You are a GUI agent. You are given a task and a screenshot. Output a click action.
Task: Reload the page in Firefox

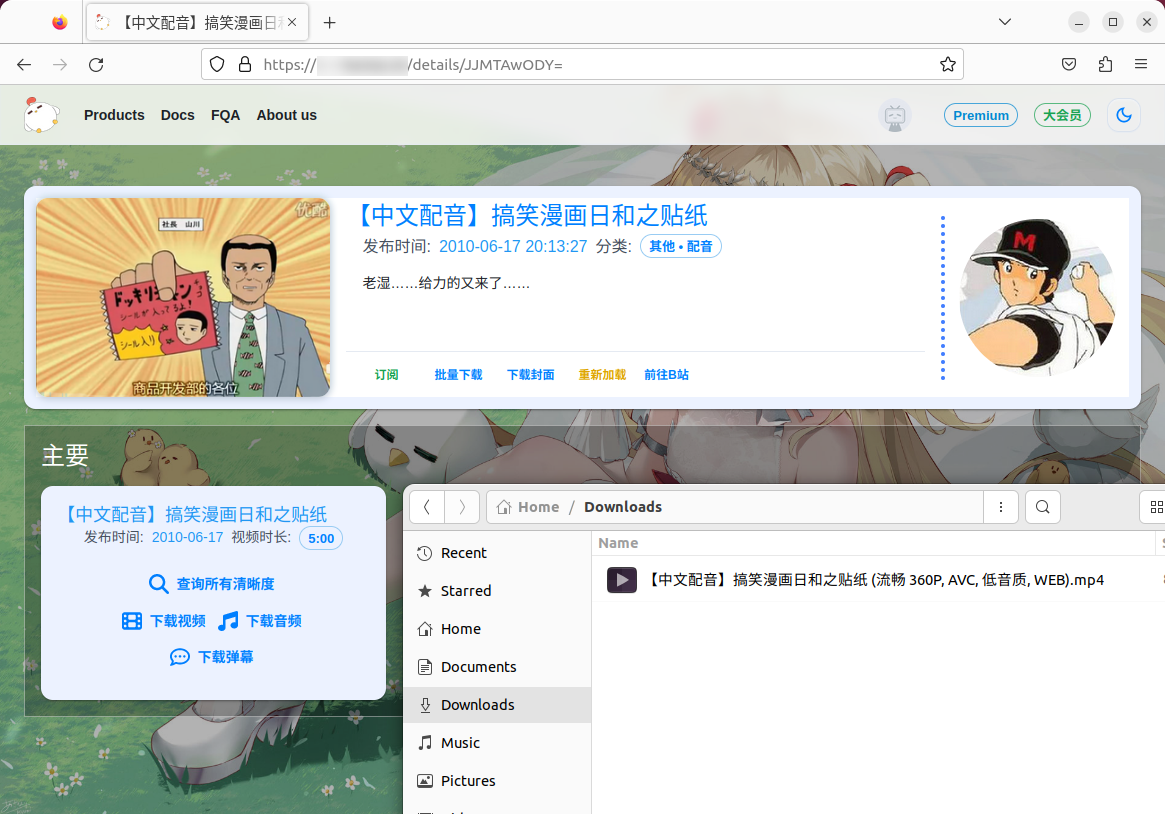96,65
